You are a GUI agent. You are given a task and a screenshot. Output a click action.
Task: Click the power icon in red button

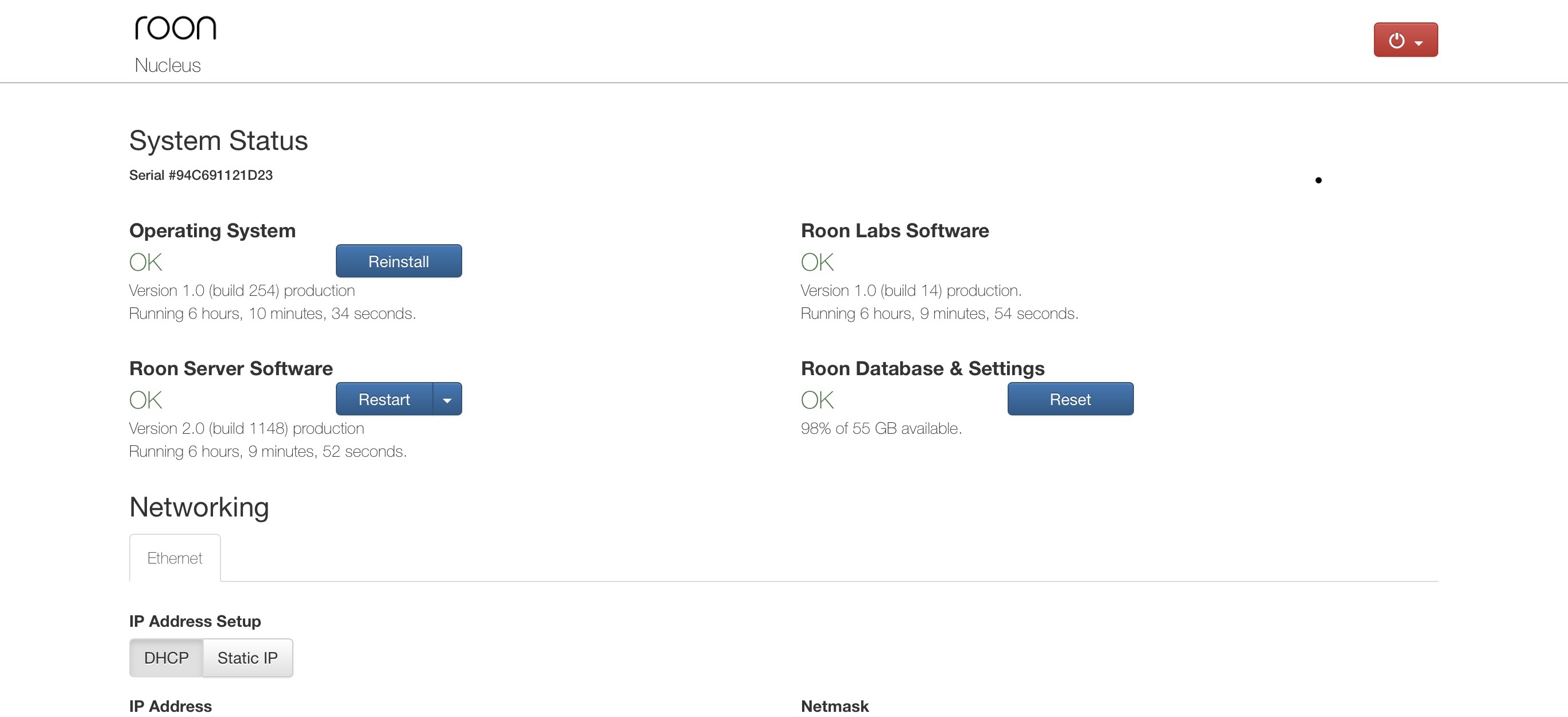pyautogui.click(x=1396, y=40)
